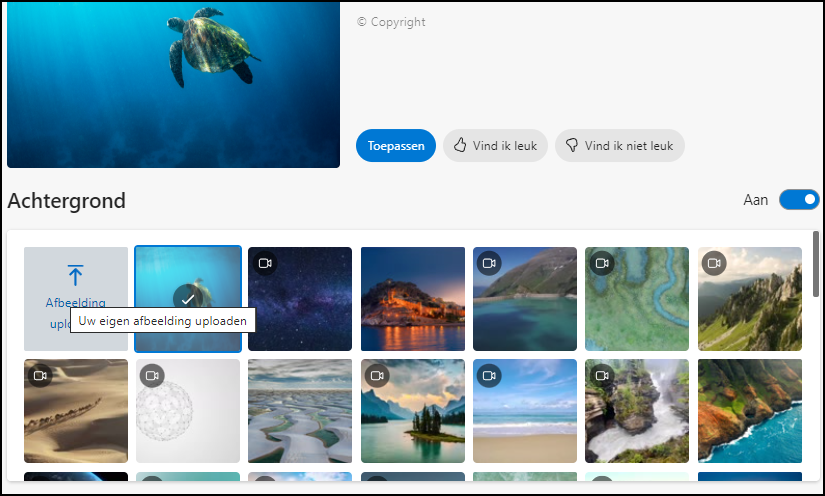The width and height of the screenshot is (825, 496).
Task: Click the video icon on mountain ridge thumbnail
Action: [x=714, y=263]
